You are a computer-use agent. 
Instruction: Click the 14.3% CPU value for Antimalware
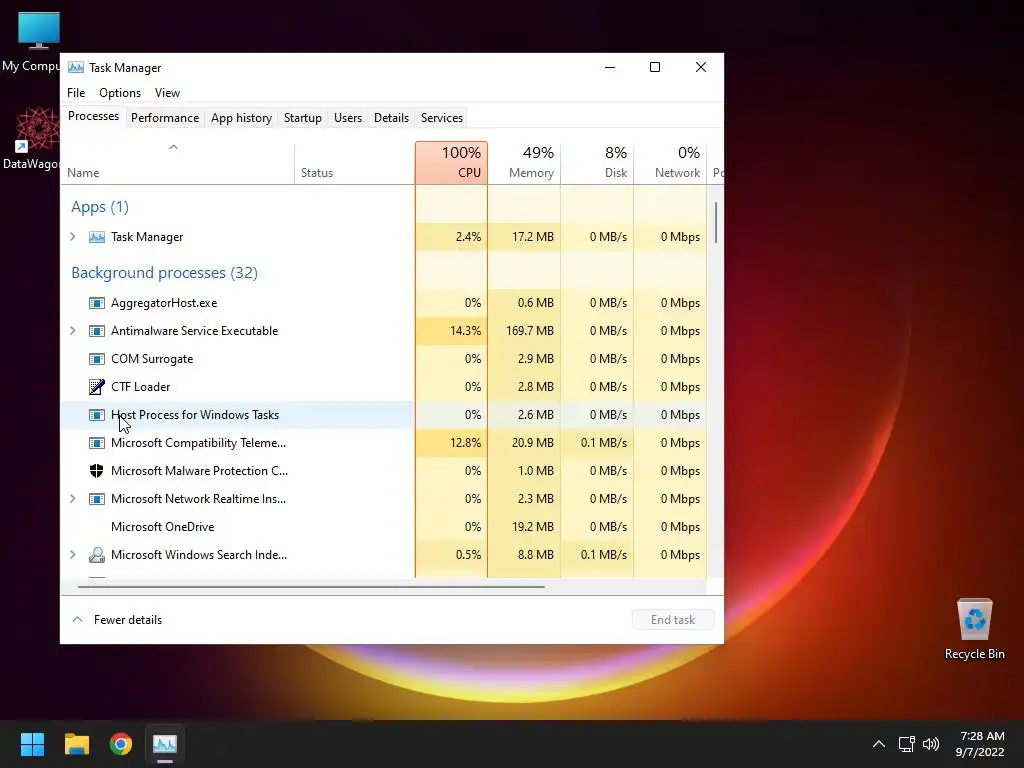(466, 331)
